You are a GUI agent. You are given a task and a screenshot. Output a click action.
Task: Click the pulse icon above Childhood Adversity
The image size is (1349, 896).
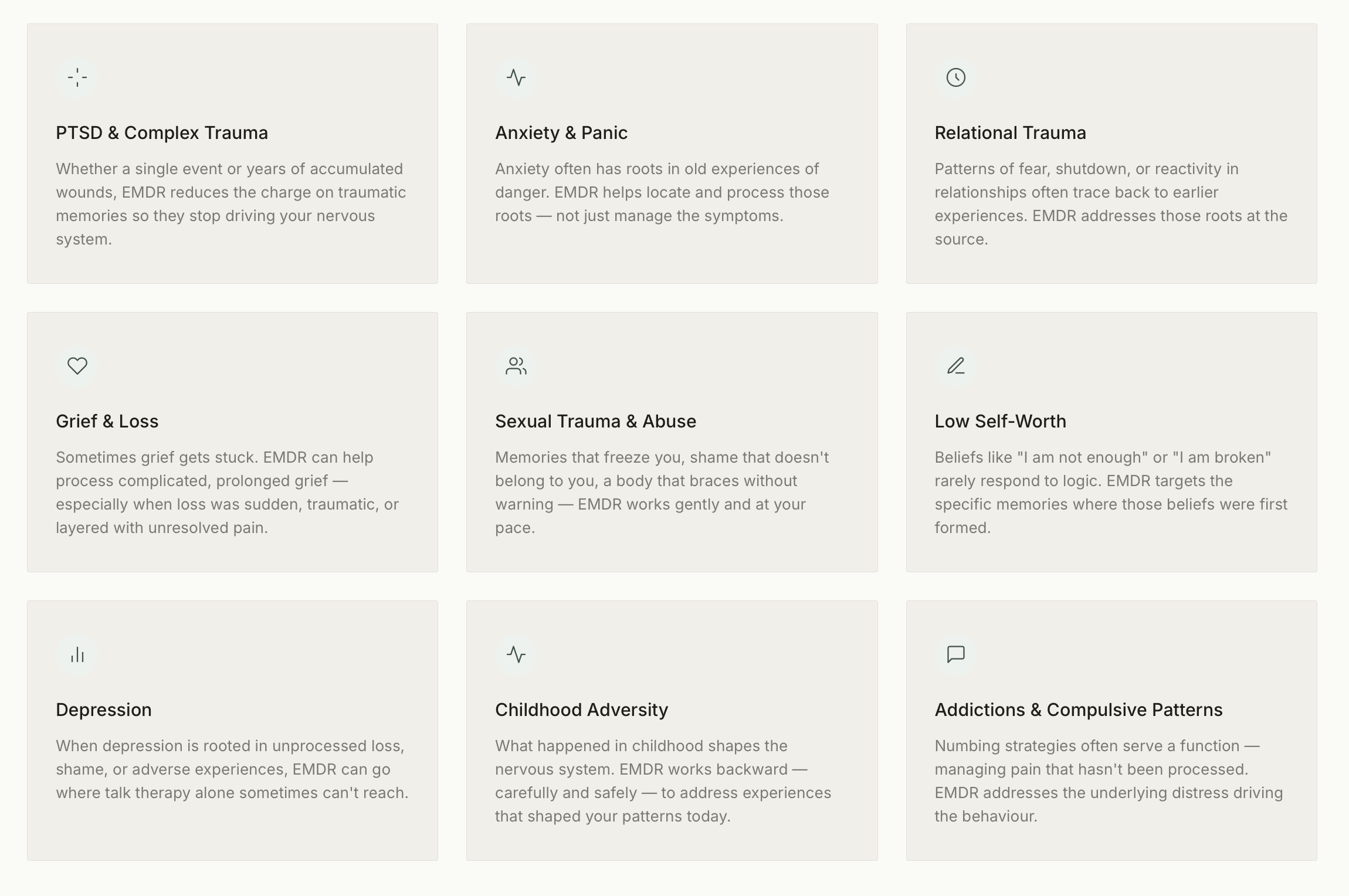516,654
